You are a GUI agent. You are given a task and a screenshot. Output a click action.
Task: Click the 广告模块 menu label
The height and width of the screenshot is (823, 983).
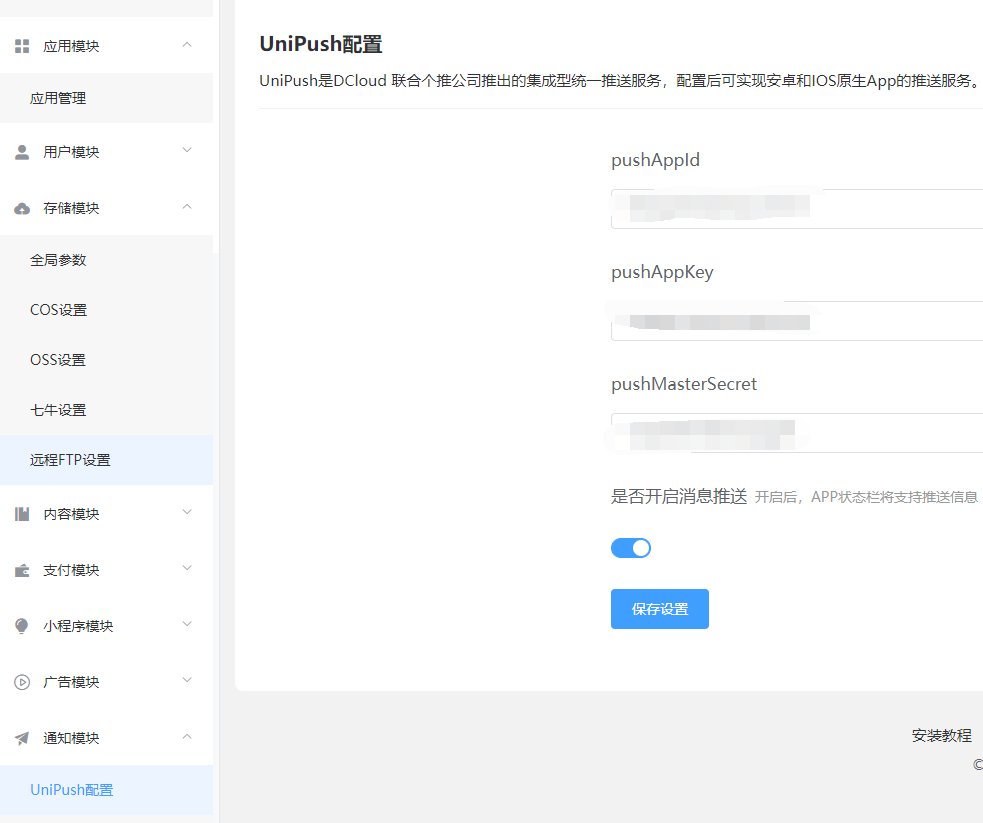71,682
